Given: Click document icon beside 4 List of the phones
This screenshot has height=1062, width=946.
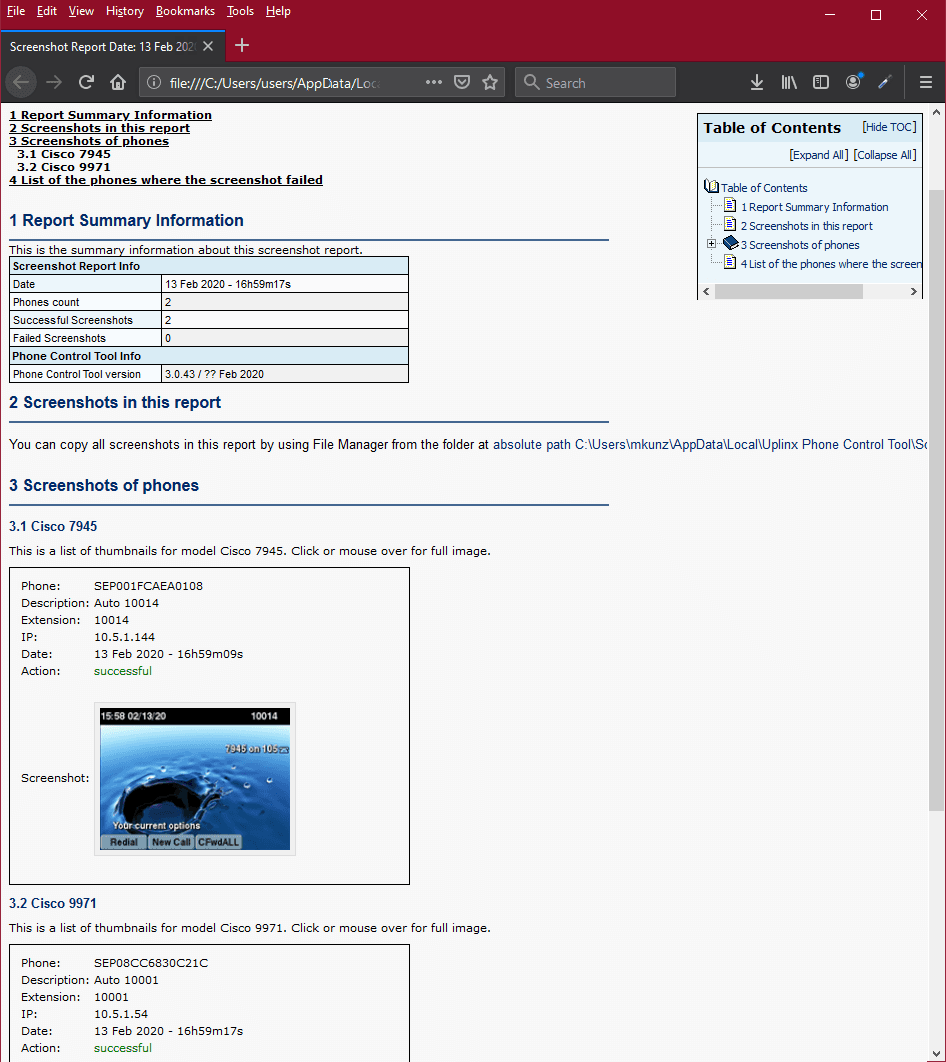Looking at the screenshot, I should pos(730,262).
